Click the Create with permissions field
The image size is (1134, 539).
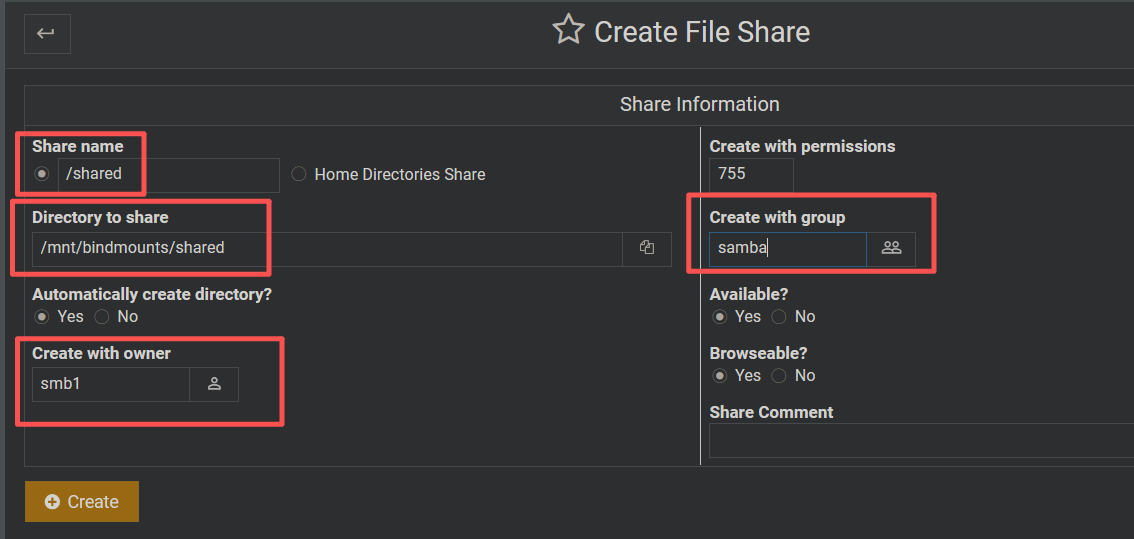click(x=751, y=174)
